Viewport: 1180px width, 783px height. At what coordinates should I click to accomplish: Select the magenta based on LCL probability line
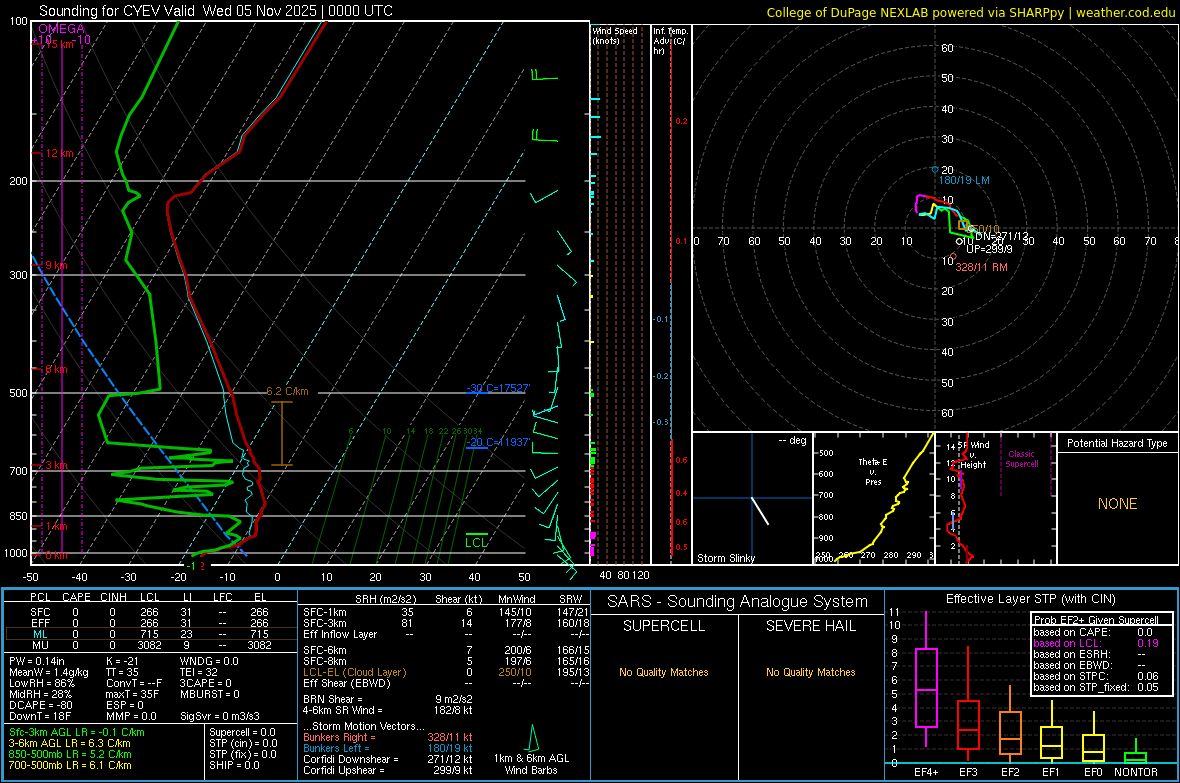[x=1096, y=643]
